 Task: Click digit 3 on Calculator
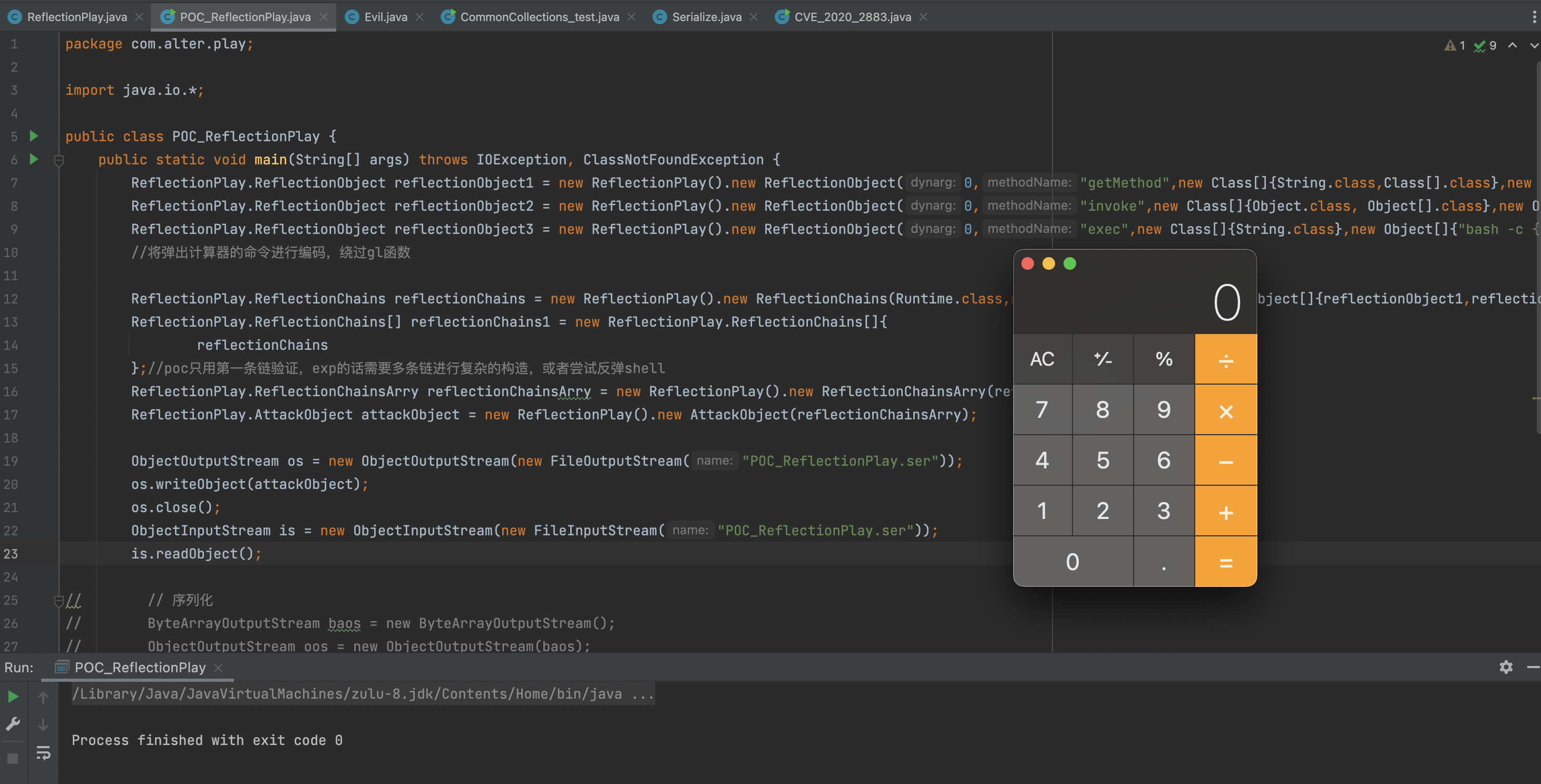(x=1164, y=511)
